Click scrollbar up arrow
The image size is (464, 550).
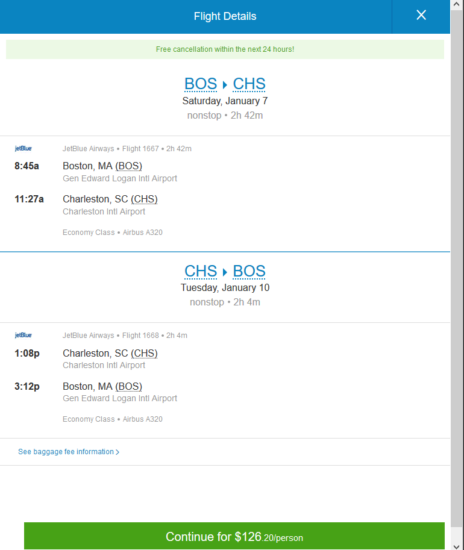click(x=457, y=5)
